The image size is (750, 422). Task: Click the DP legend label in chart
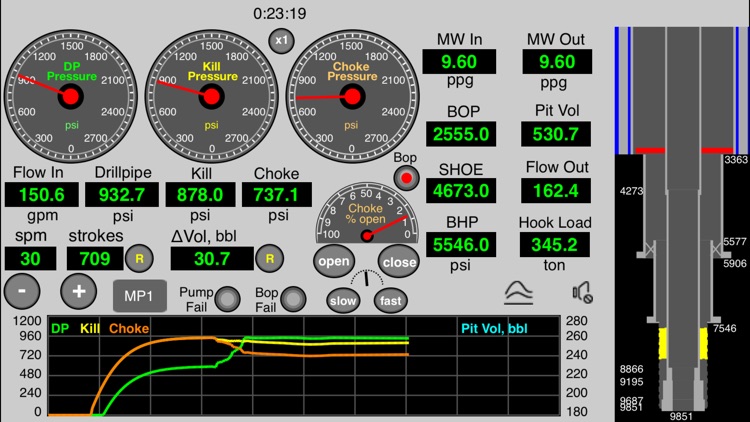(x=60, y=328)
